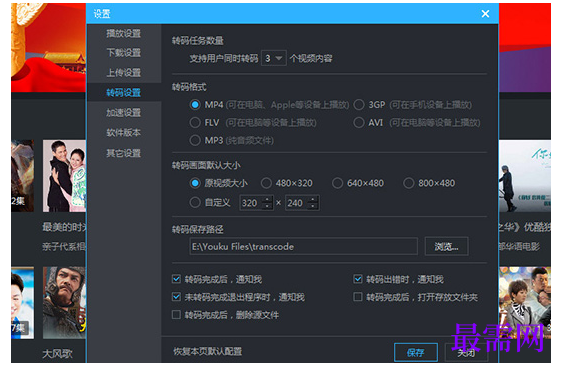Click the custom width field 320

click(x=251, y=203)
